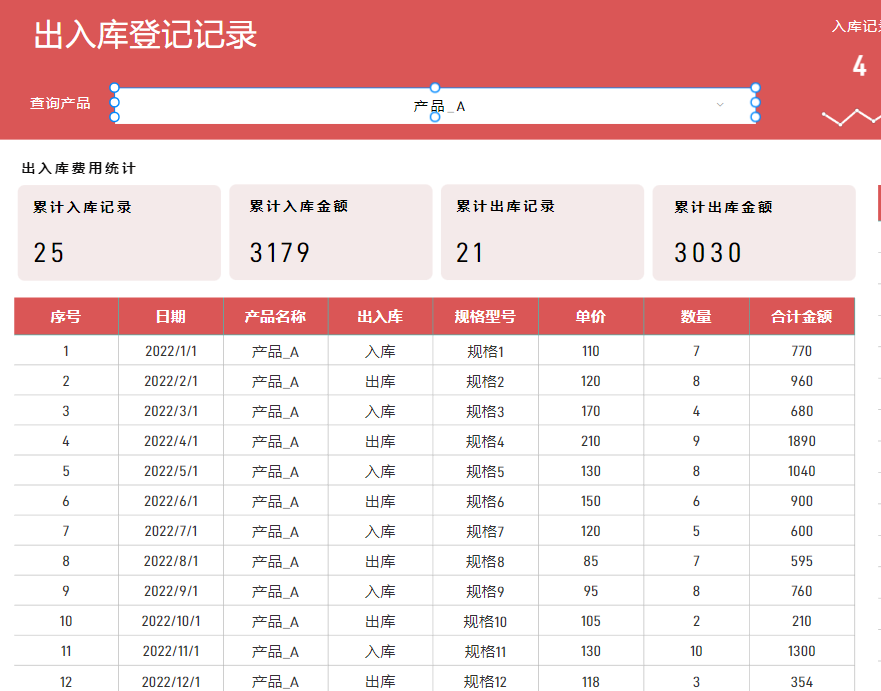Select the left-middle handle of the dropdown
The width and height of the screenshot is (881, 691).
114,103
